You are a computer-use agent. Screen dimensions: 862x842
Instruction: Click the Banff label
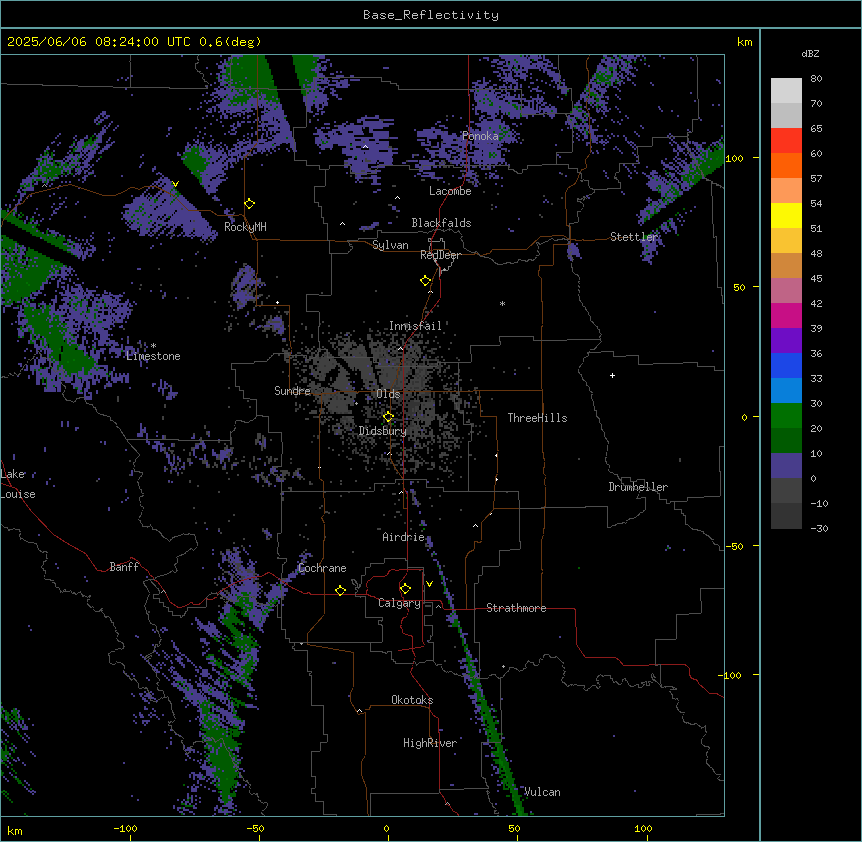(x=124, y=567)
